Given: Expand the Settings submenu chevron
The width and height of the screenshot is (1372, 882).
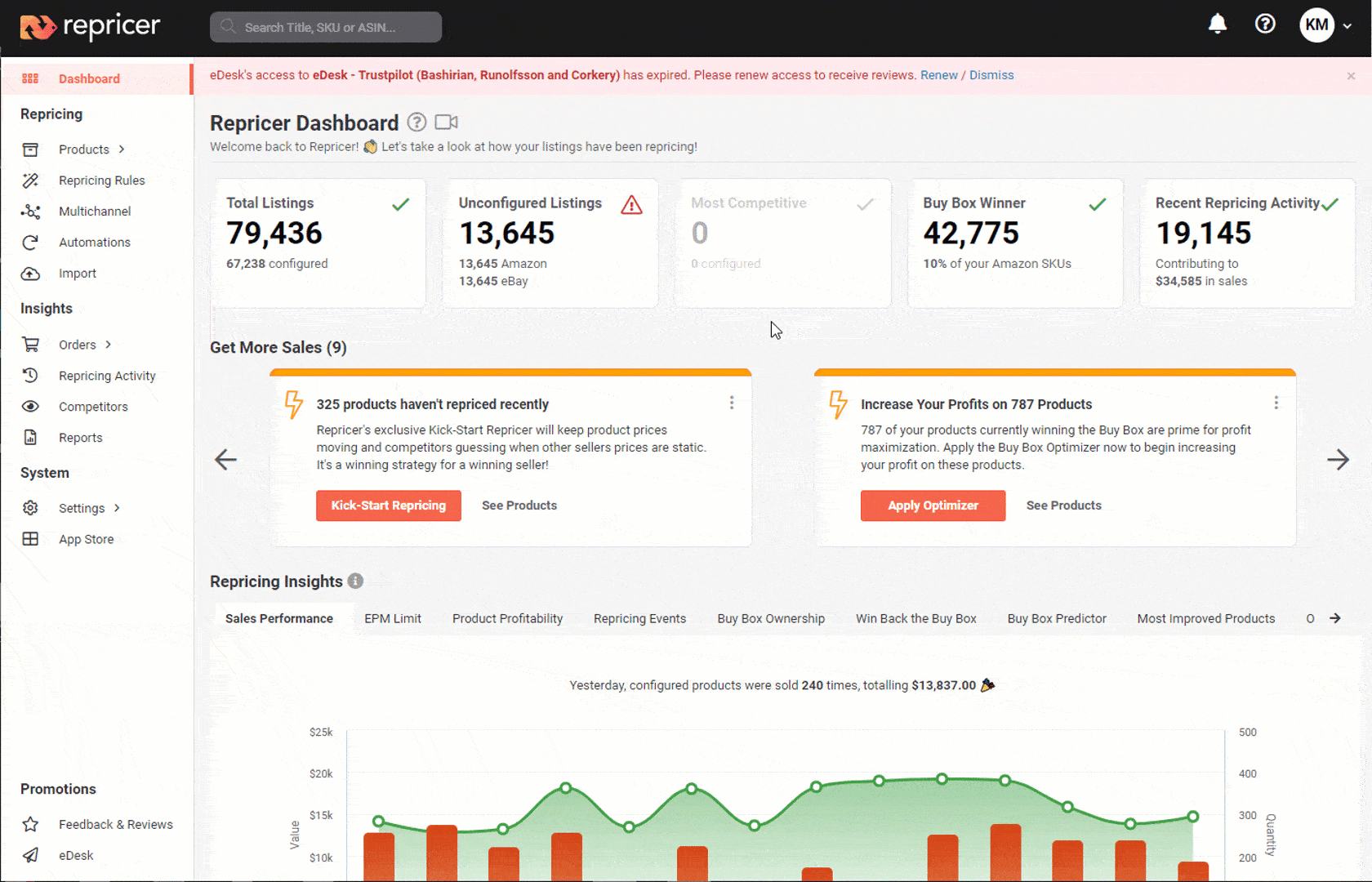Looking at the screenshot, I should (x=117, y=508).
